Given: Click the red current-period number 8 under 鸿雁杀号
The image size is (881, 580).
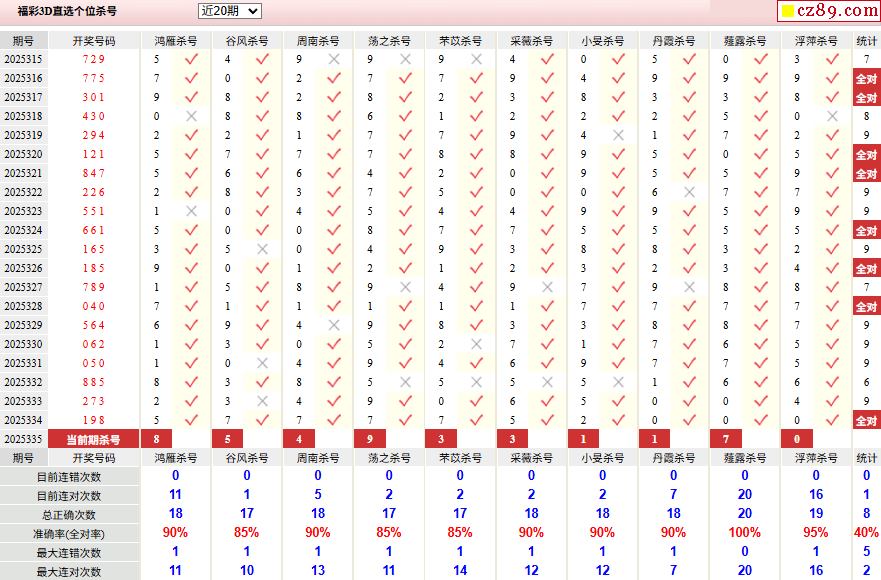Looking at the screenshot, I should [156, 439].
